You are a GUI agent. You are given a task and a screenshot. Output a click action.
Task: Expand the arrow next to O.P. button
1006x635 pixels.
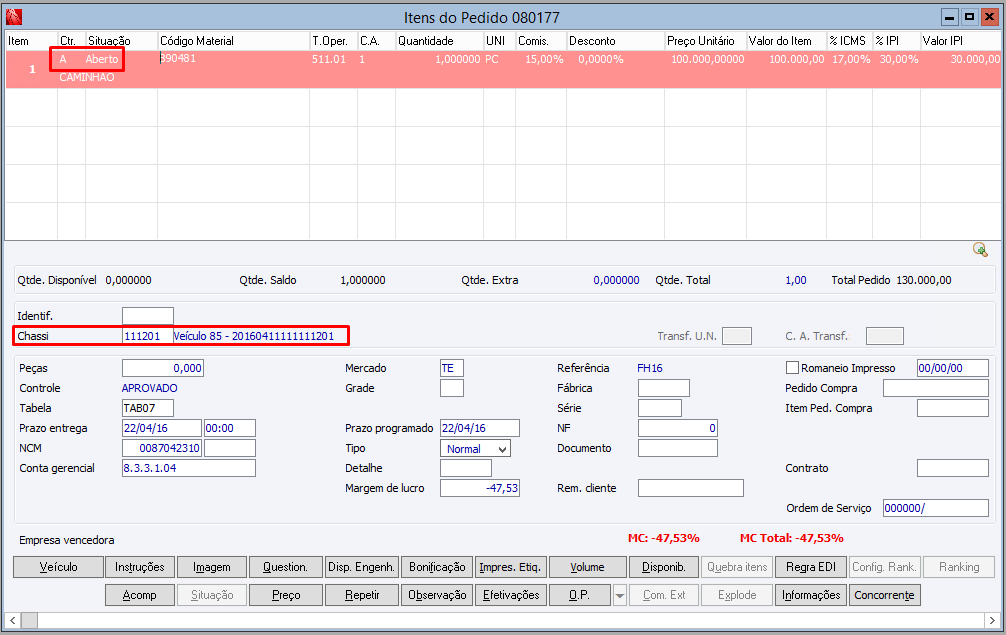click(620, 595)
